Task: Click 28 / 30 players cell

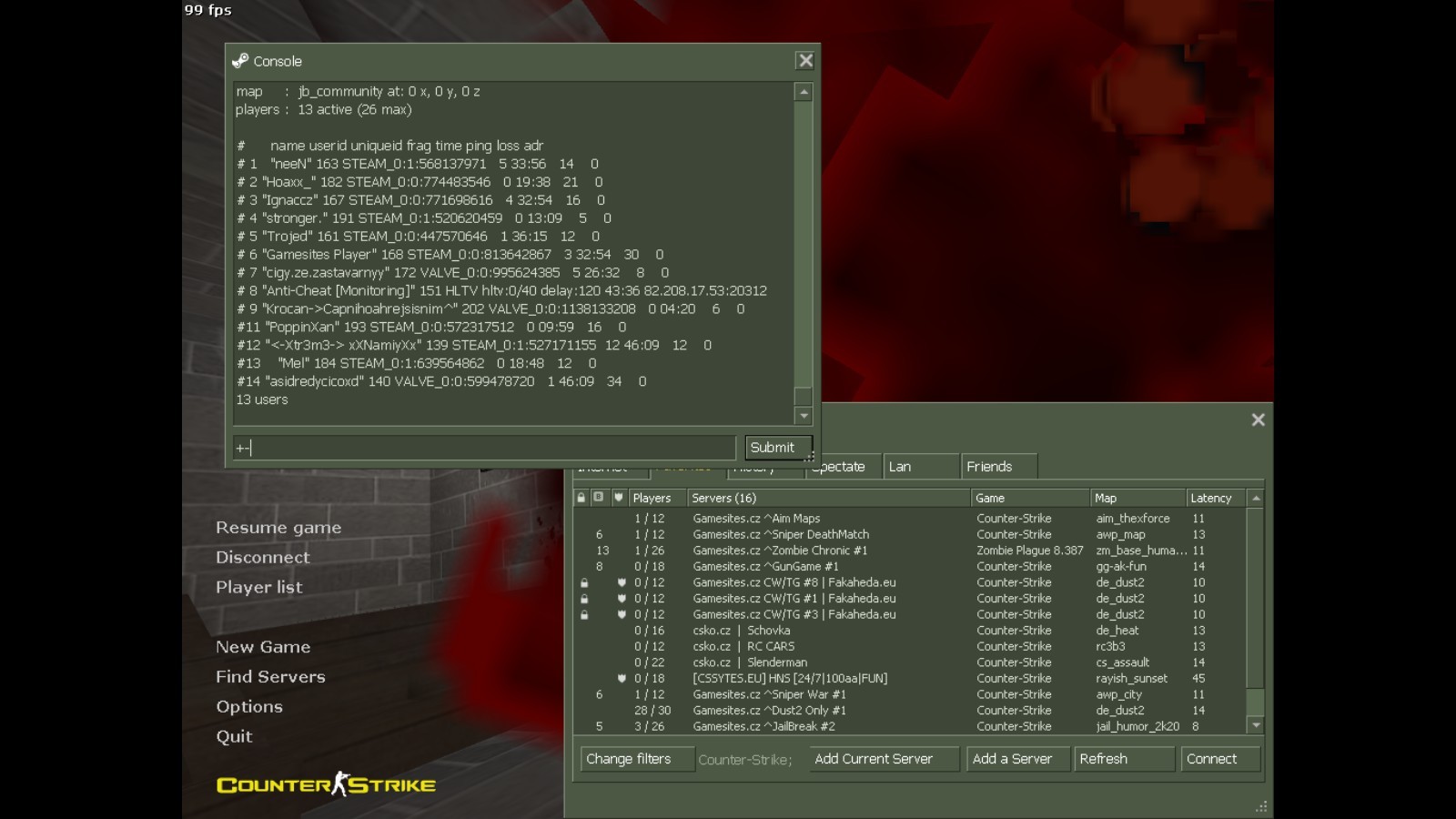Action: click(x=652, y=711)
